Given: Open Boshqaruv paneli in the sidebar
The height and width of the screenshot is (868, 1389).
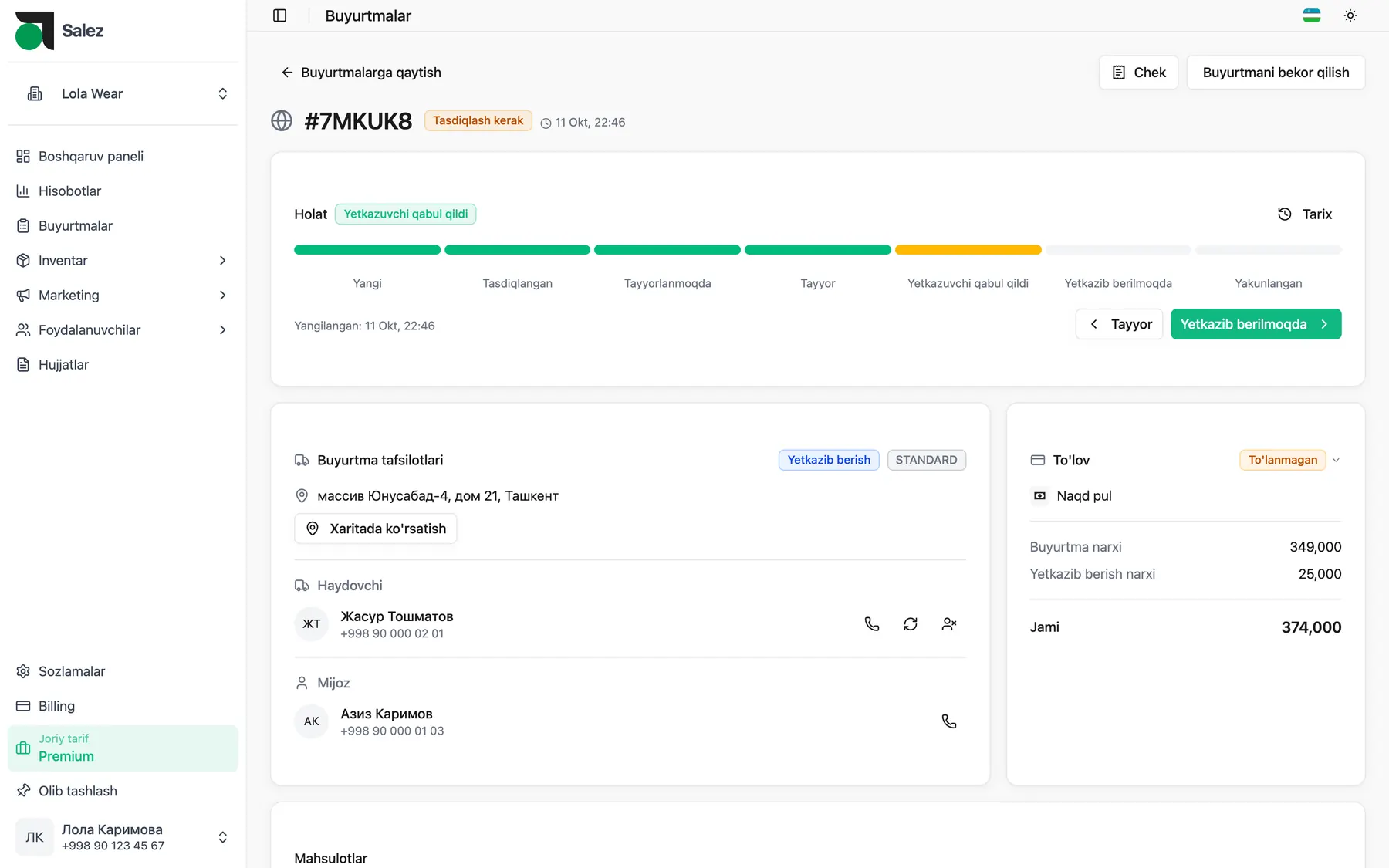Looking at the screenshot, I should 123,157.
